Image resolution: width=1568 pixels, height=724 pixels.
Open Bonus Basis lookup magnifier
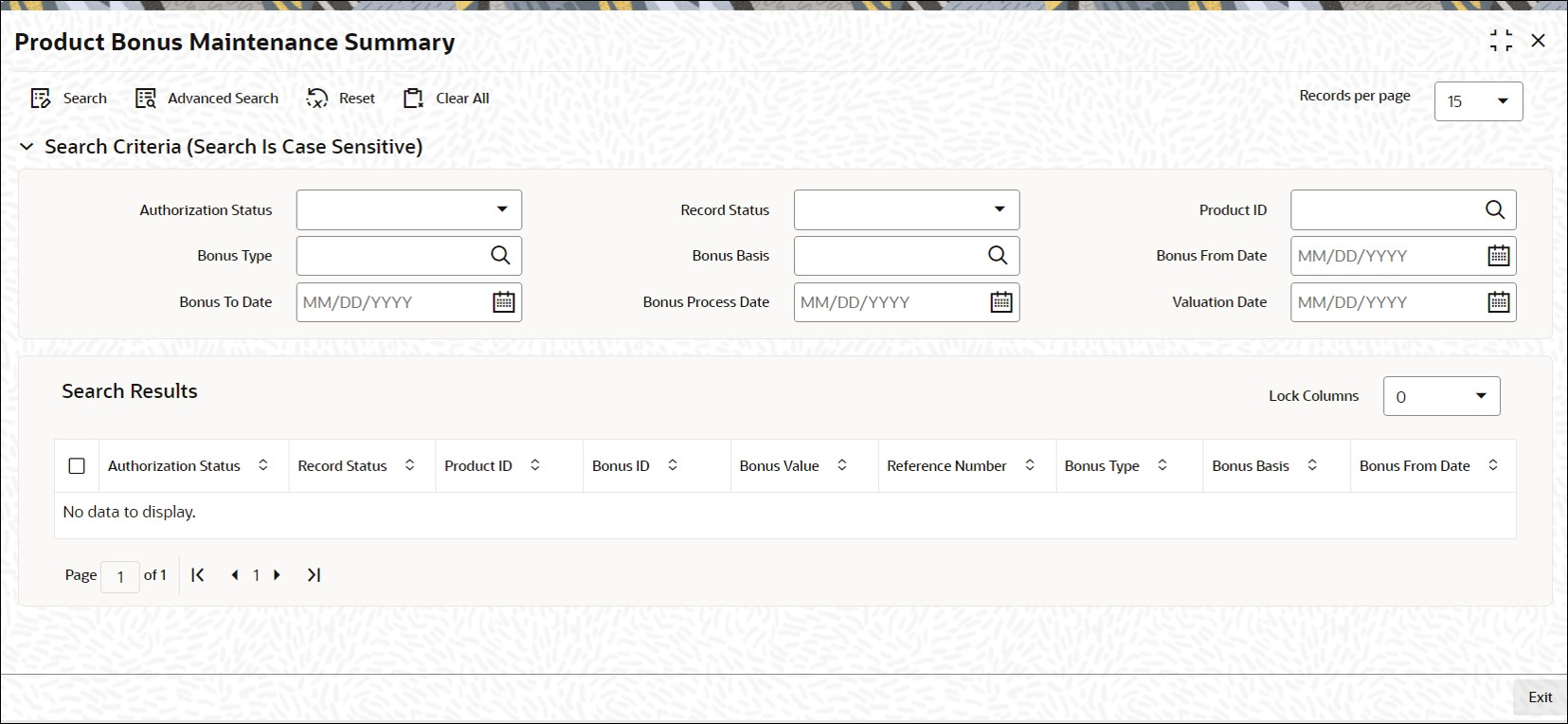pyautogui.click(x=998, y=256)
